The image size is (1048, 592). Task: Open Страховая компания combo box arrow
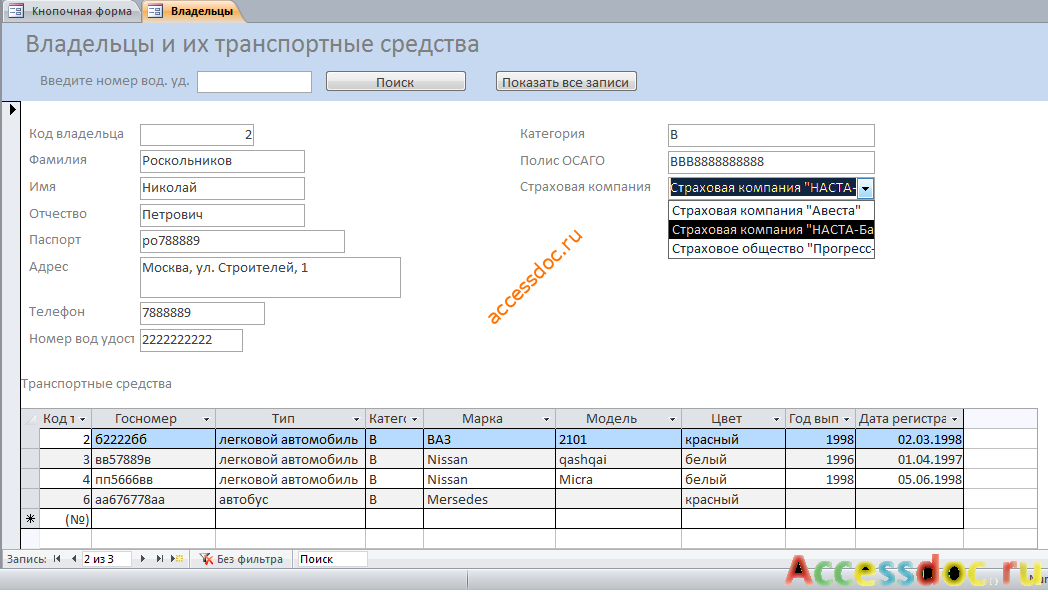[x=866, y=188]
